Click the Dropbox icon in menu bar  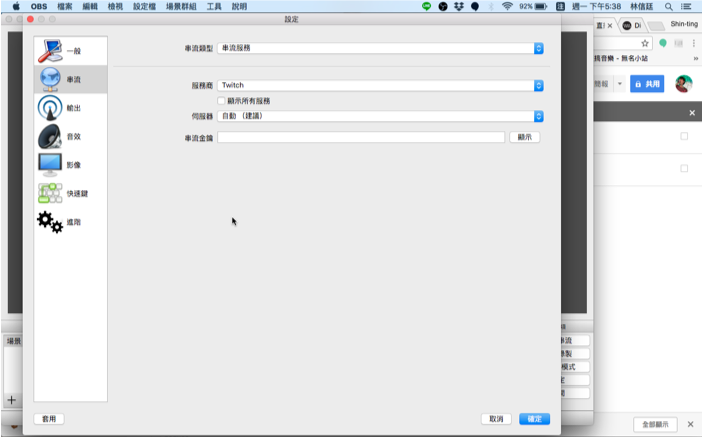pos(458,6)
